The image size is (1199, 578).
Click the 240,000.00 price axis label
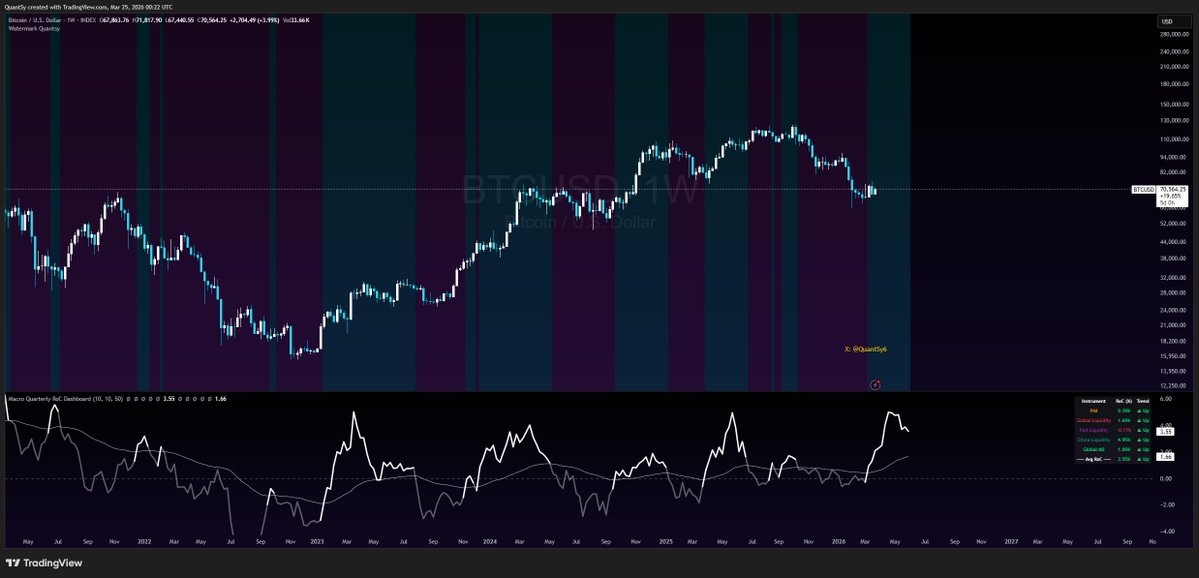pyautogui.click(x=1175, y=52)
